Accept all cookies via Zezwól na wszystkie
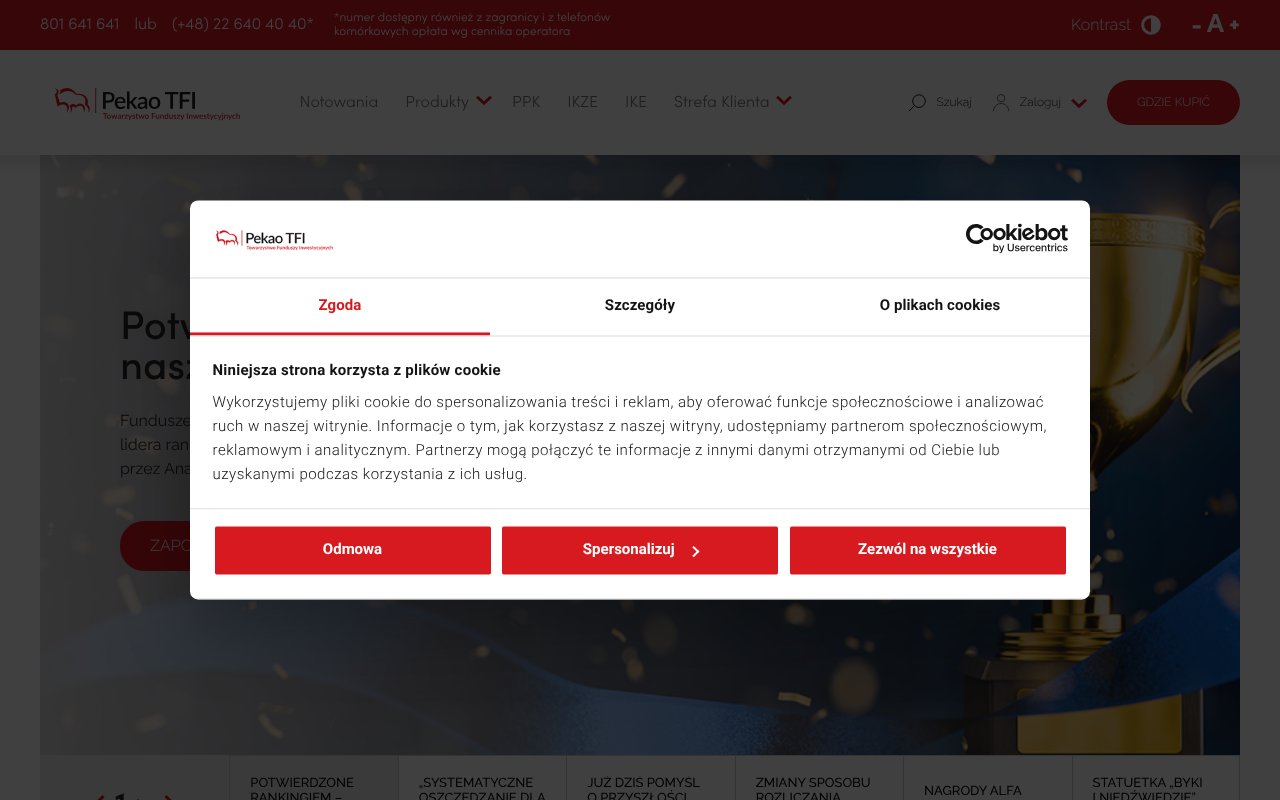Viewport: 1280px width, 800px height. pyautogui.click(x=927, y=550)
